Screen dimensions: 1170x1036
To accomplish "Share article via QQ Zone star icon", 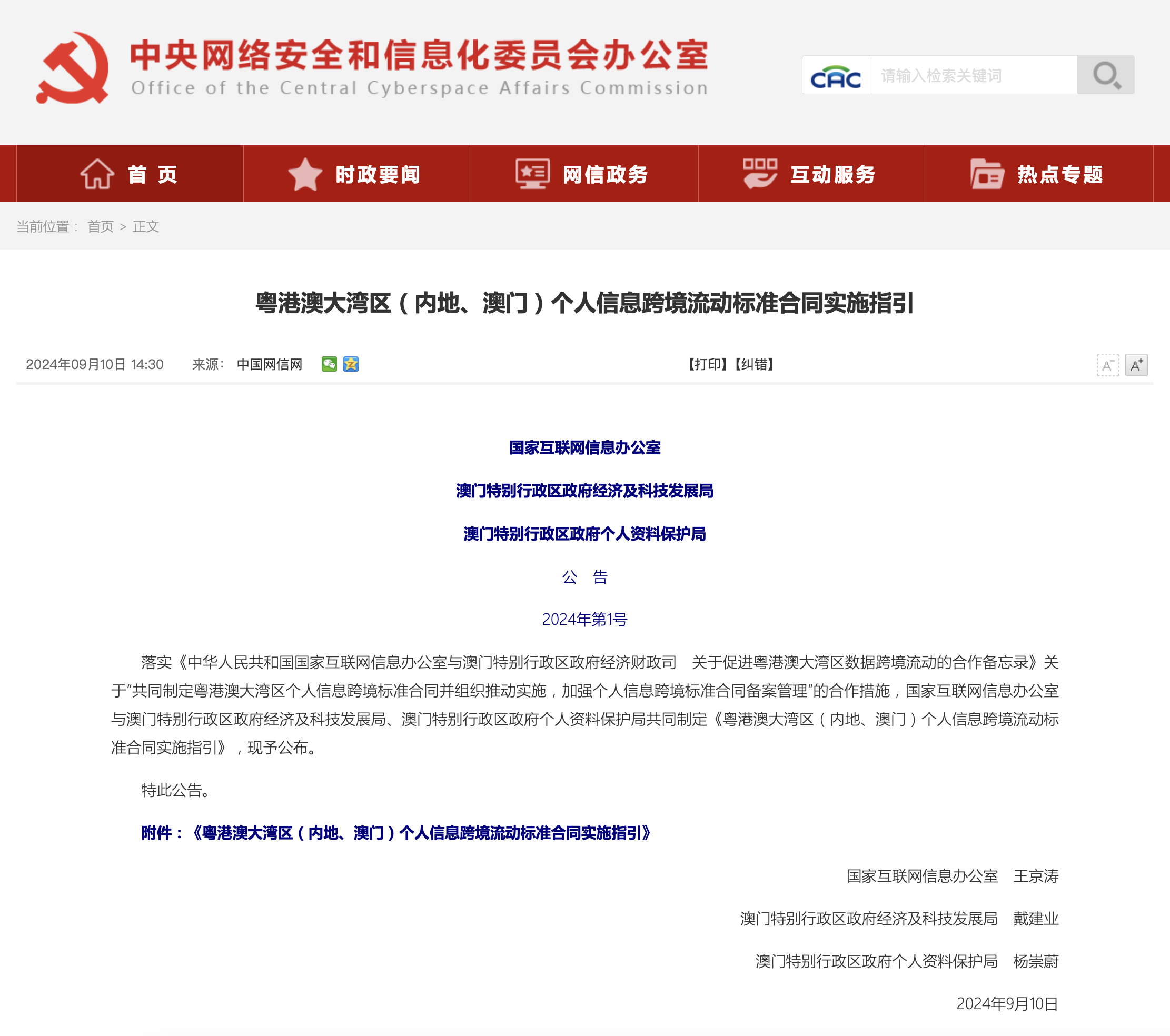I will click(351, 364).
